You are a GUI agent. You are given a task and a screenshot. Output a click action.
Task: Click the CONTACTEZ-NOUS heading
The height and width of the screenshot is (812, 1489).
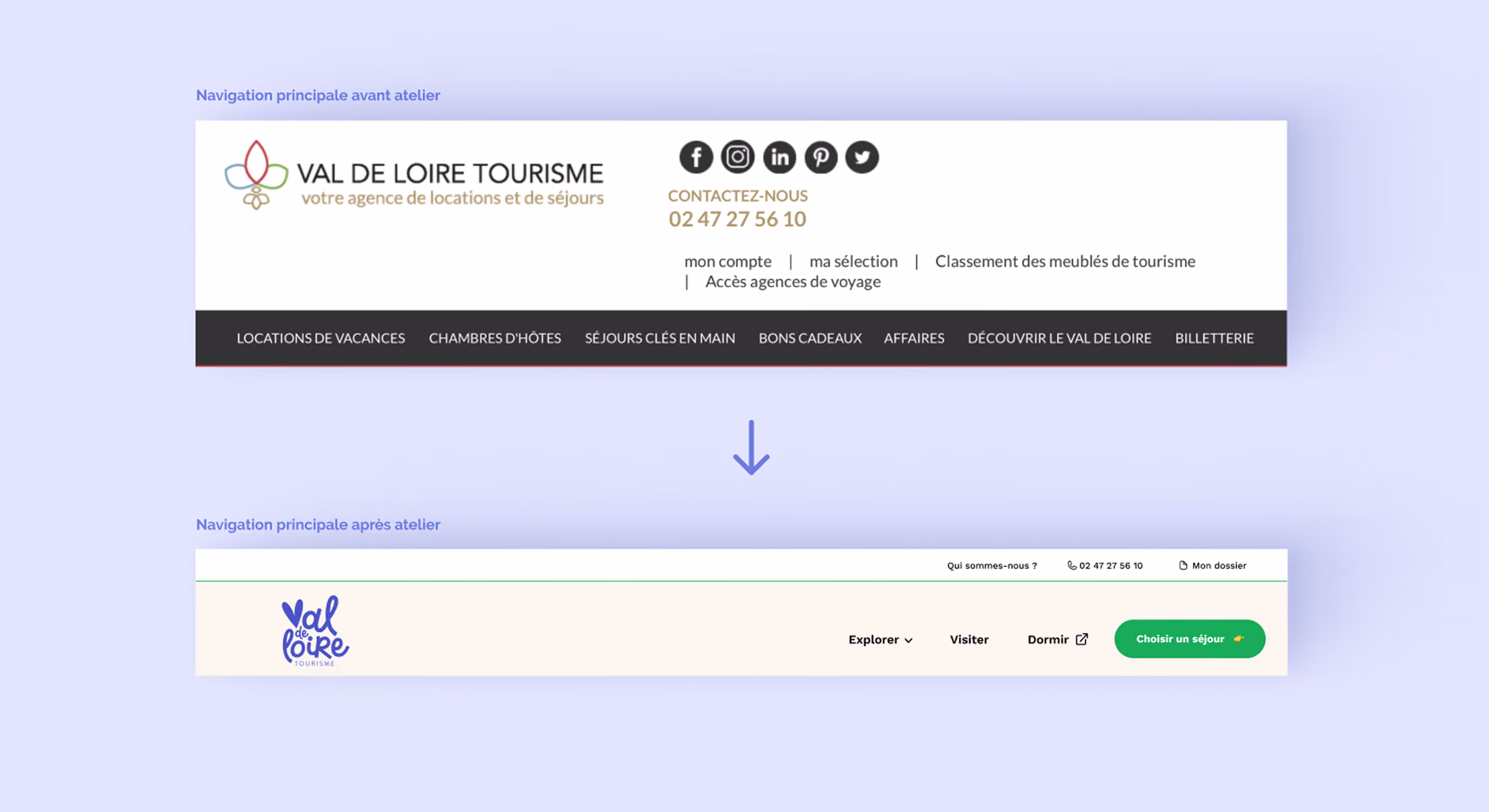tap(738, 196)
